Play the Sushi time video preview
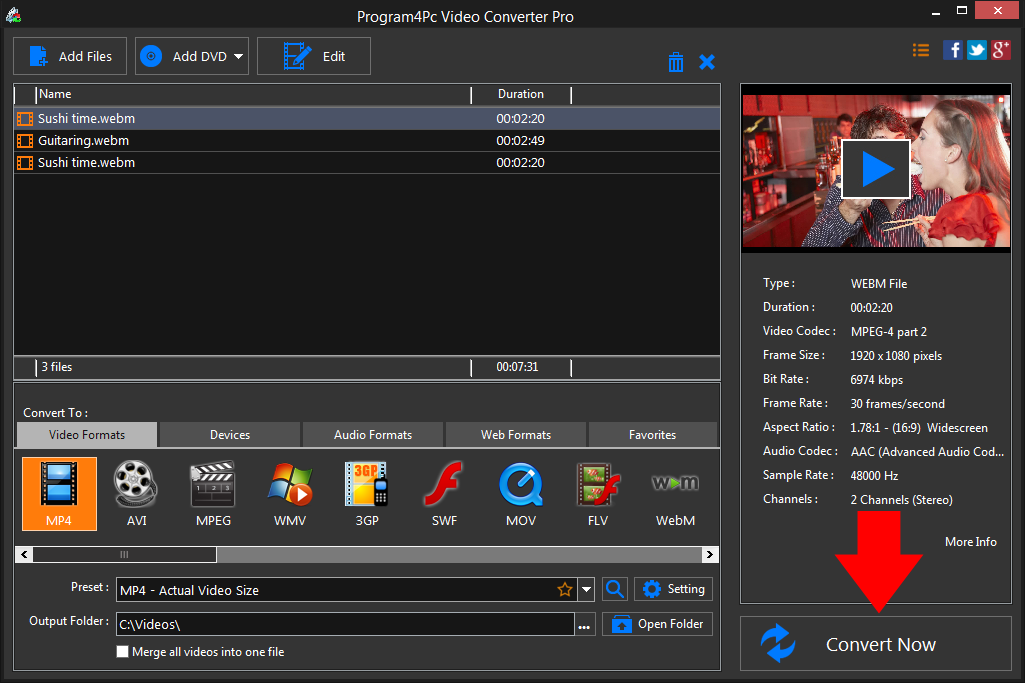This screenshot has height=683, width=1025. point(875,167)
